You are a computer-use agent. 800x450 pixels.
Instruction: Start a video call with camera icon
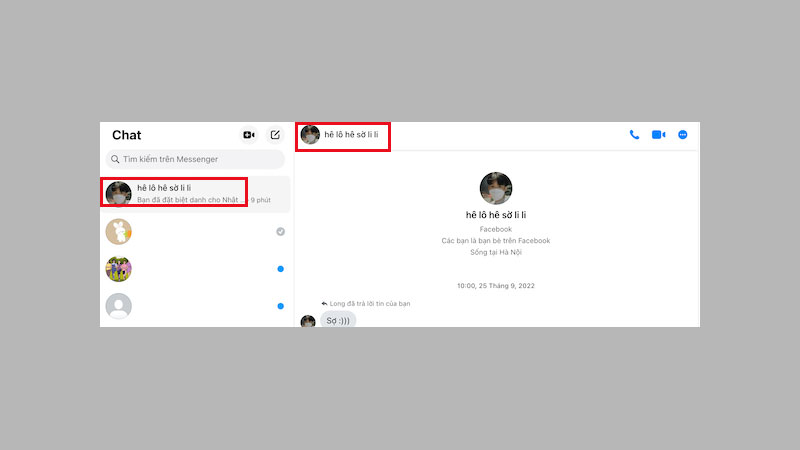[x=659, y=135]
